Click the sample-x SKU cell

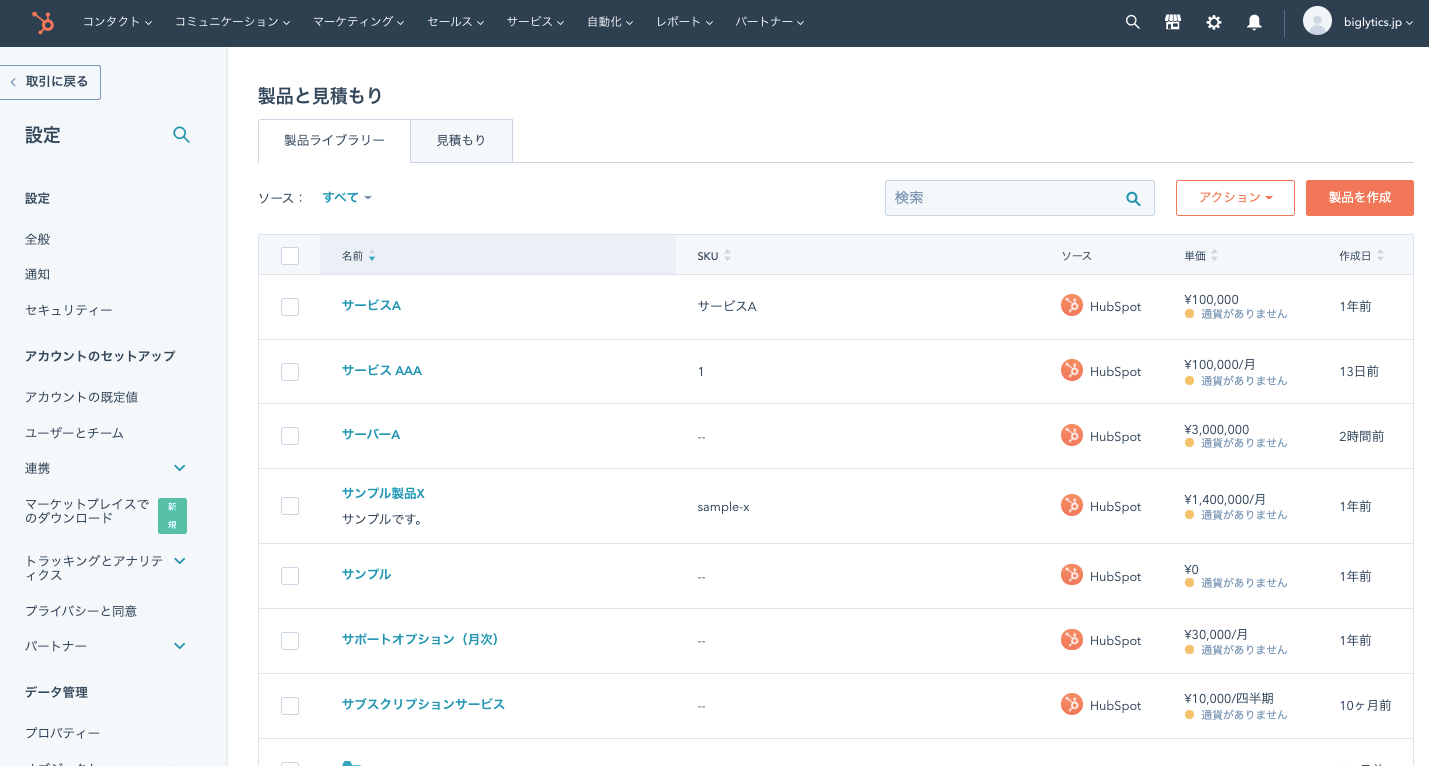(x=723, y=507)
